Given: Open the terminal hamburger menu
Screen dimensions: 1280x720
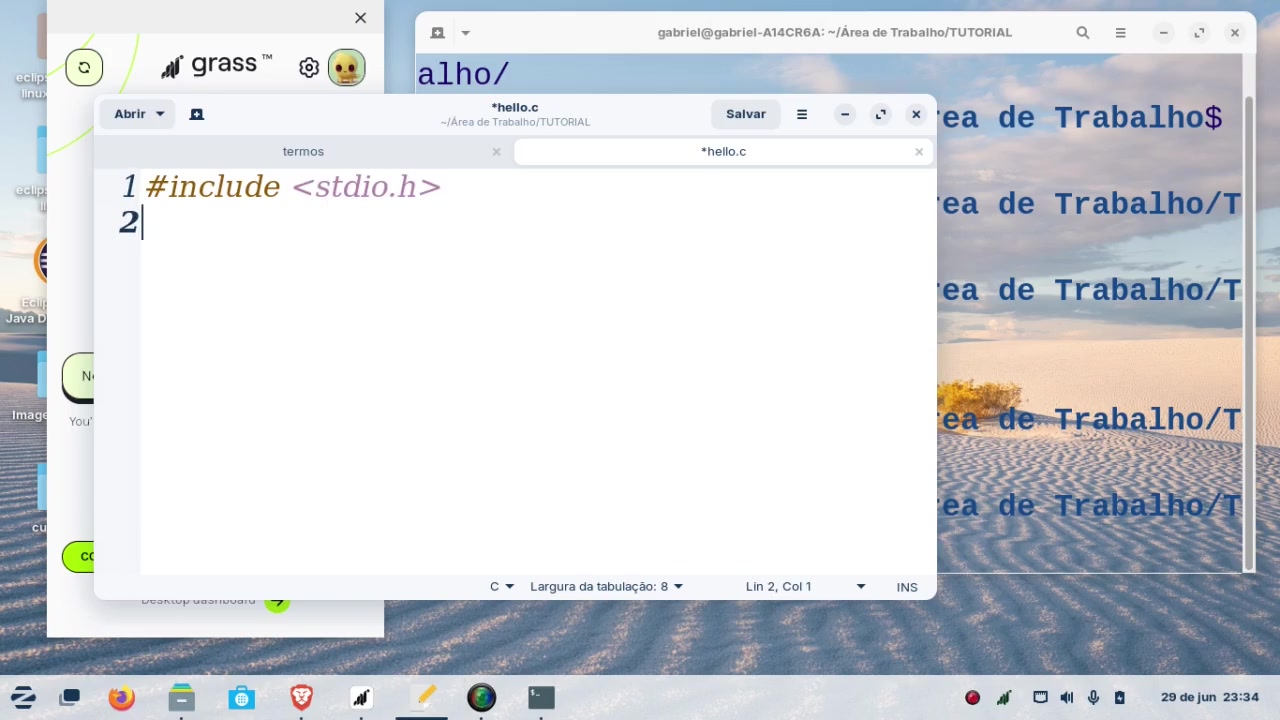Looking at the screenshot, I should coord(1120,32).
